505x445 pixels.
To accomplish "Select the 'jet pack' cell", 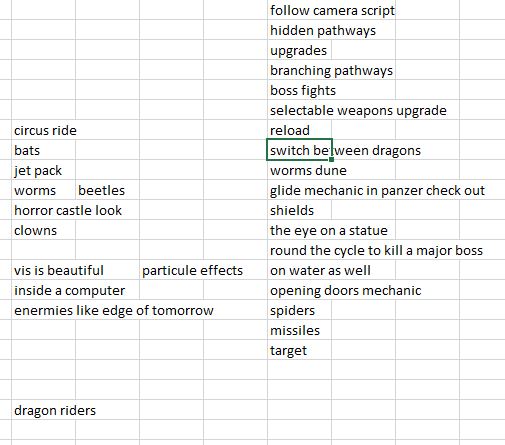I will [43, 170].
